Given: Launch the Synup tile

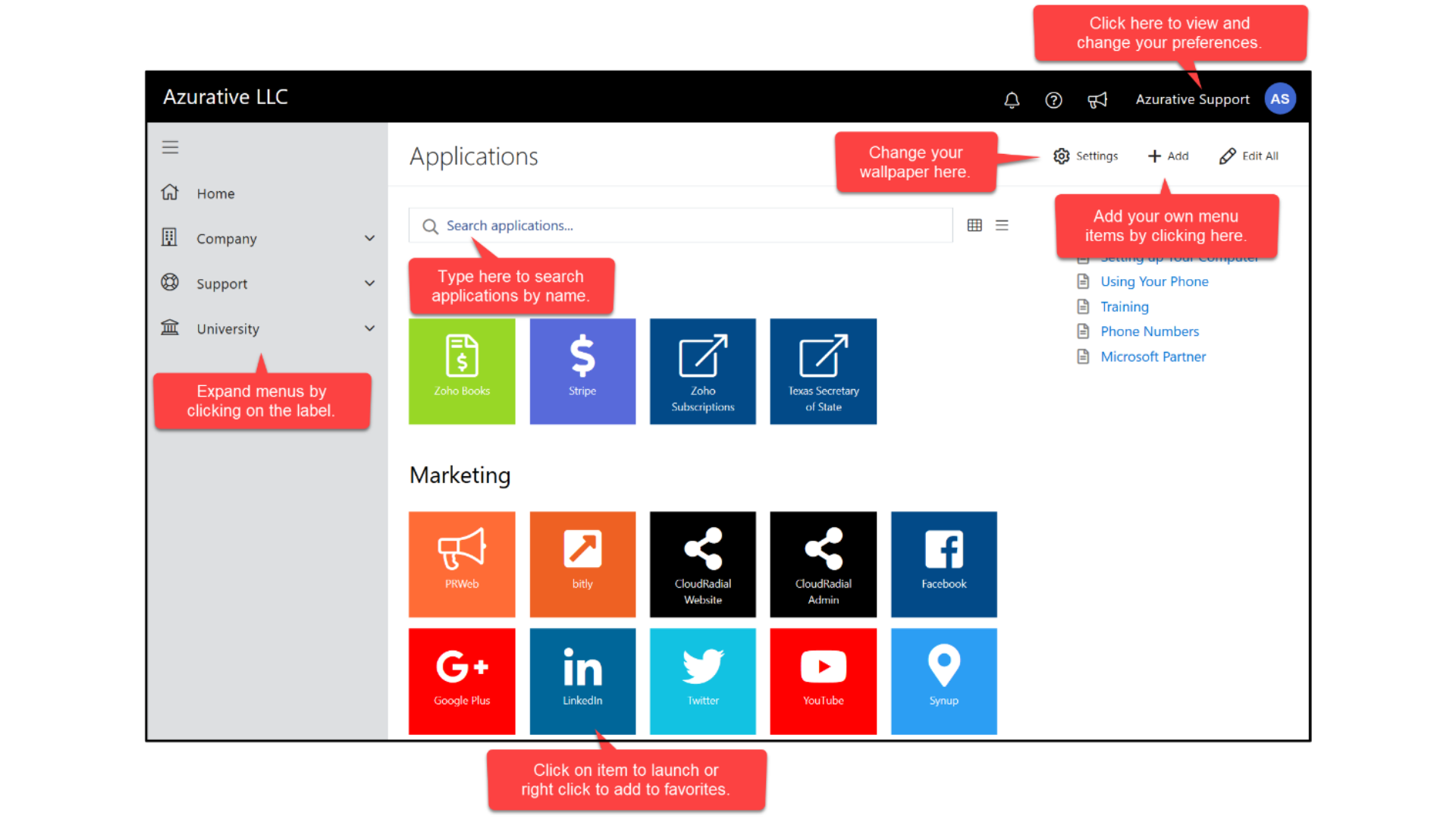Looking at the screenshot, I should tap(944, 681).
